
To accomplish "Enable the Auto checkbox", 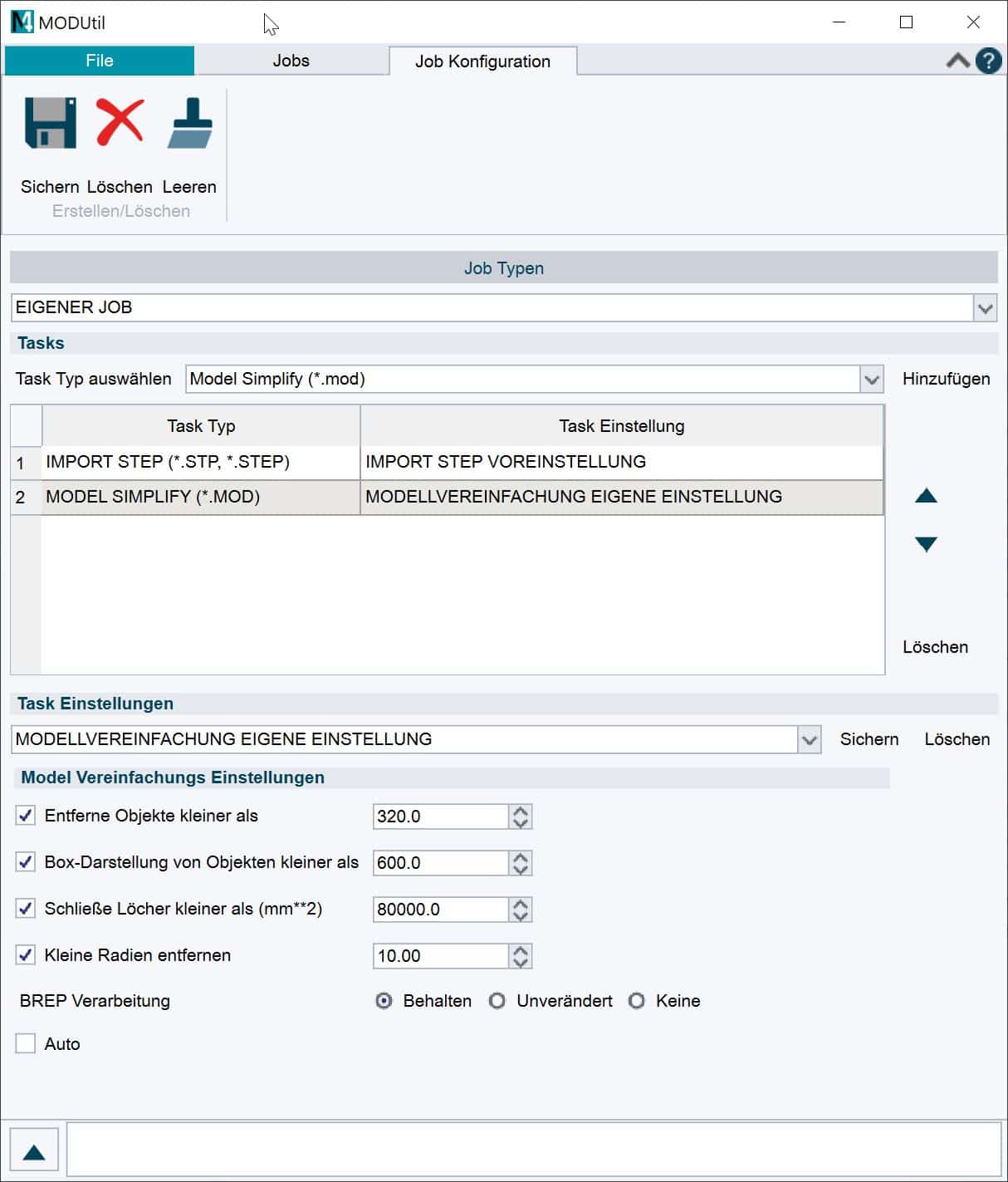I will tap(25, 1043).
